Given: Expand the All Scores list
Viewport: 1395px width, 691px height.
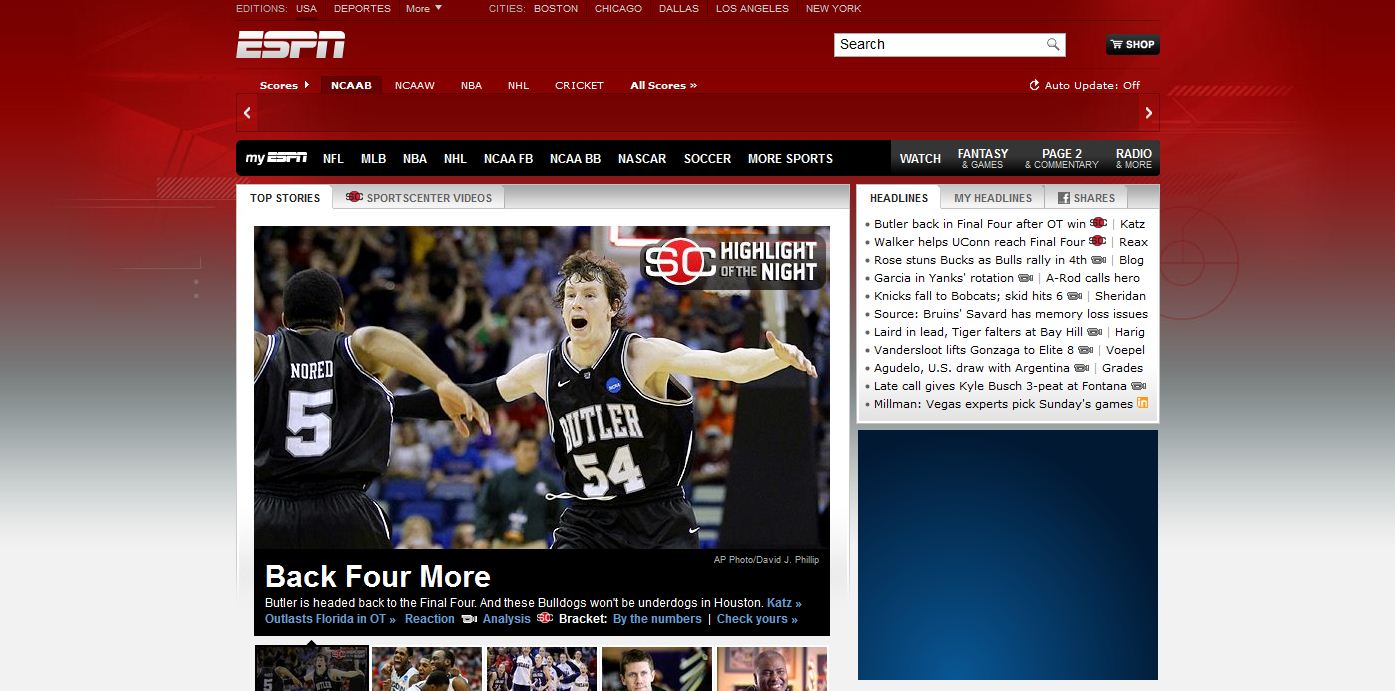Looking at the screenshot, I should (663, 85).
